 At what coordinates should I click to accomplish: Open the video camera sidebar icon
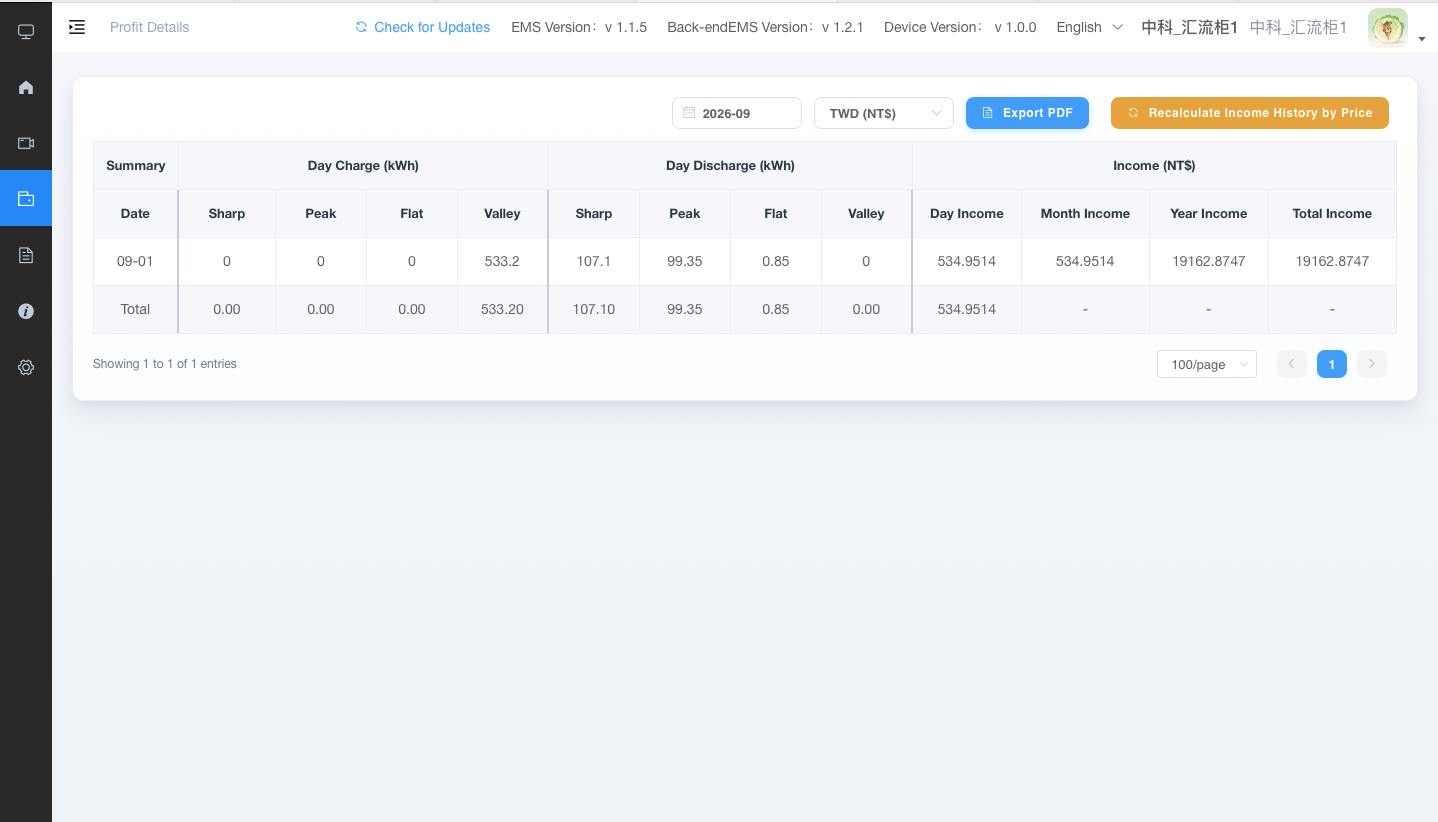point(26,143)
